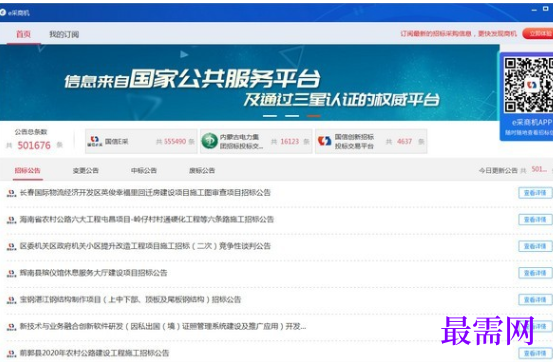Click the source icon beside 宝钢湛江 entry
553x362 pixels.
click(11, 300)
